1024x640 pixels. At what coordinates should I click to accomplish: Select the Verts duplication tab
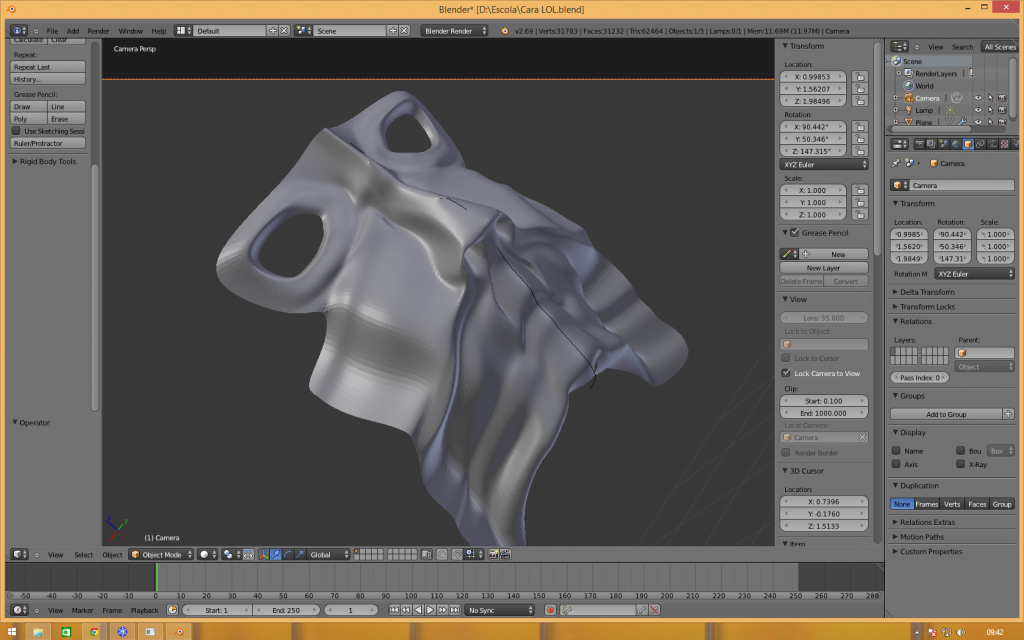coord(952,504)
